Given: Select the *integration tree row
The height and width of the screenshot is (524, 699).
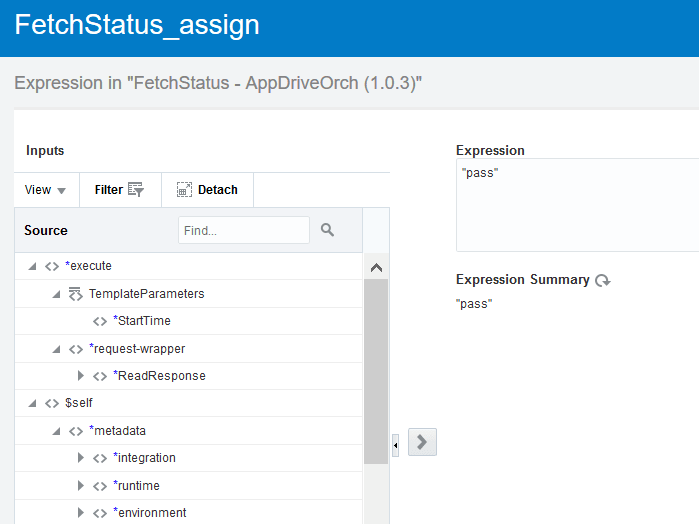Looking at the screenshot, I should (x=189, y=458).
